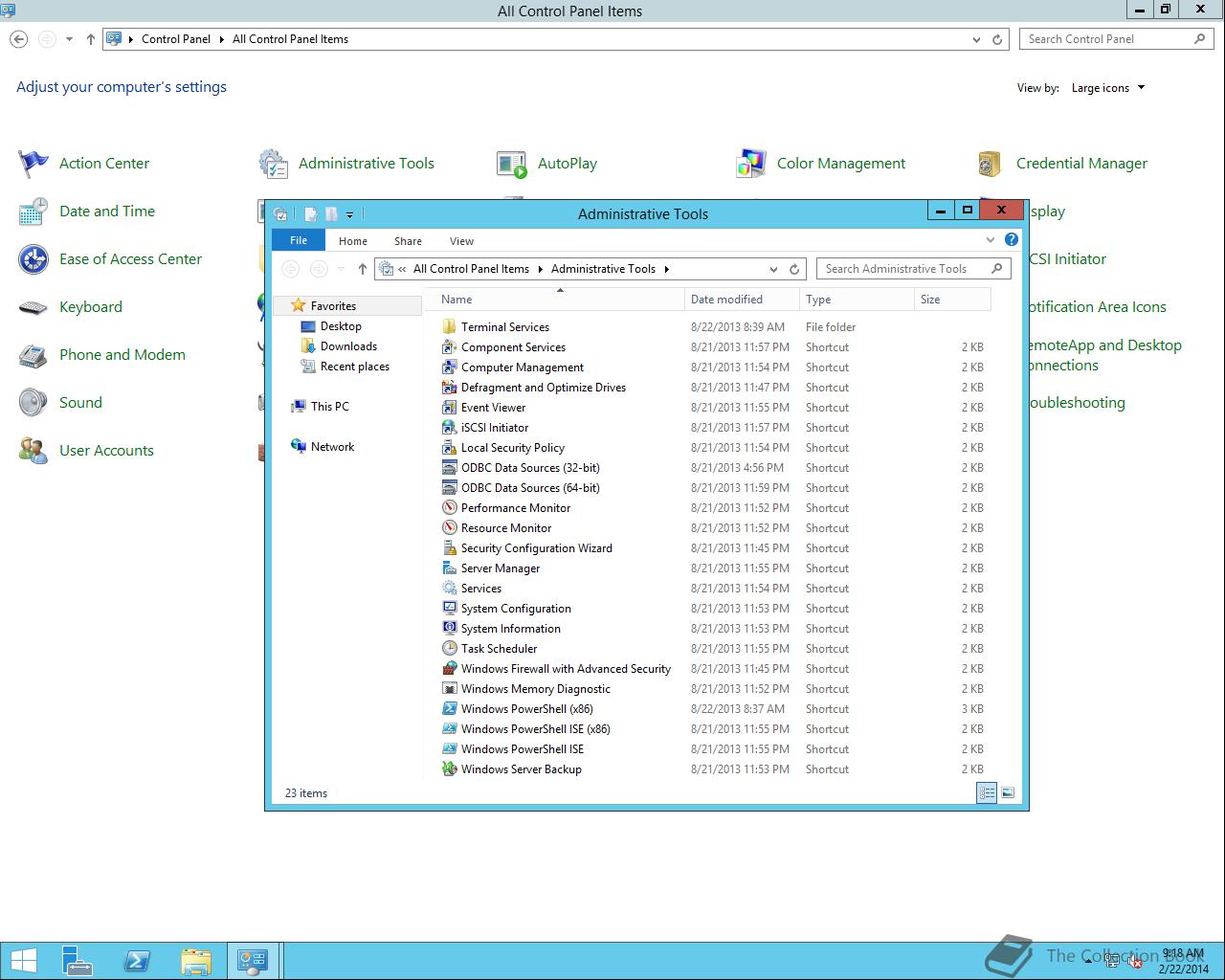This screenshot has height=980, width=1225.
Task: Select the Computer Management icon
Action: click(x=450, y=367)
